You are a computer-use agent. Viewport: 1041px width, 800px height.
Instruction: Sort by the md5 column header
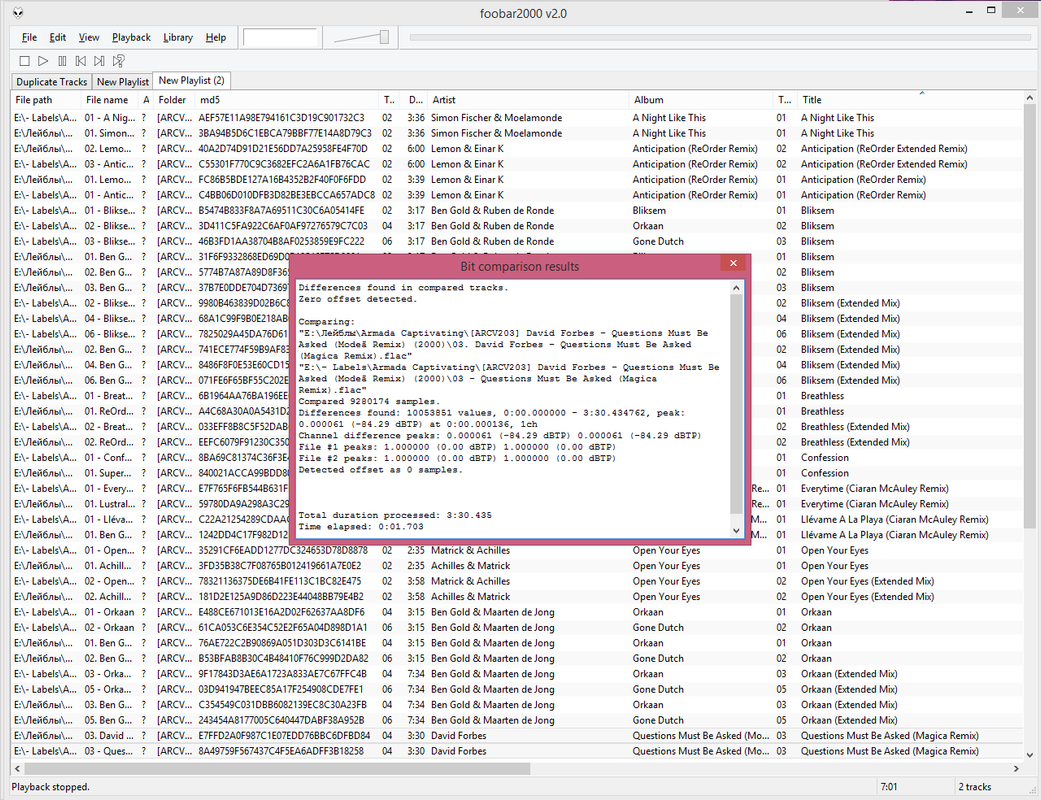[287, 100]
